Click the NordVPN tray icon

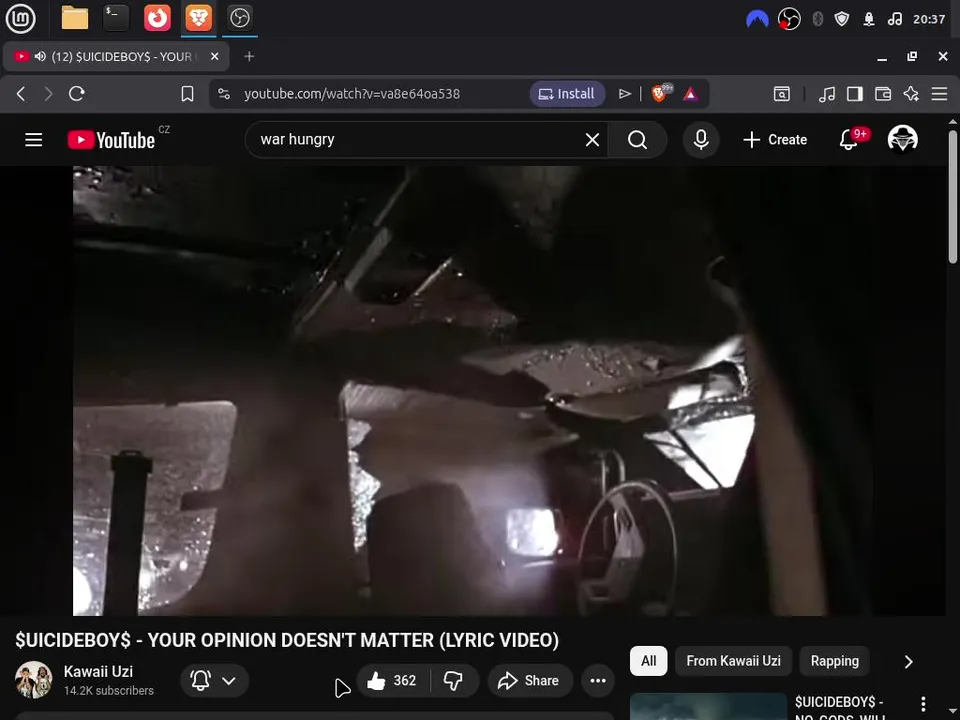757,20
